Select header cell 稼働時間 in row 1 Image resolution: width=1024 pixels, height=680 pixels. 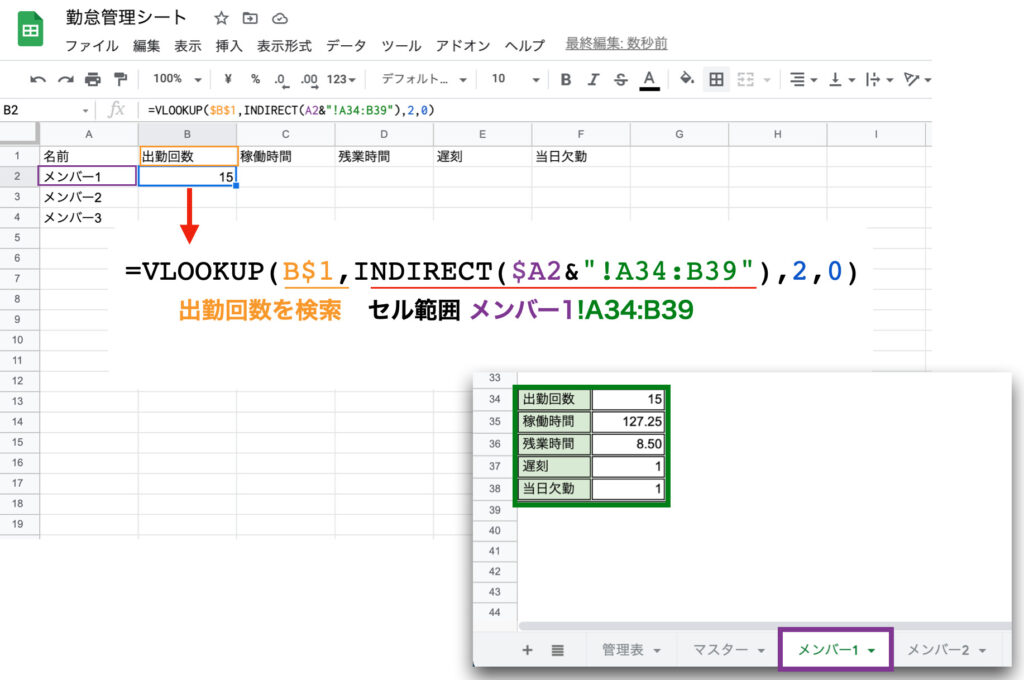click(286, 156)
